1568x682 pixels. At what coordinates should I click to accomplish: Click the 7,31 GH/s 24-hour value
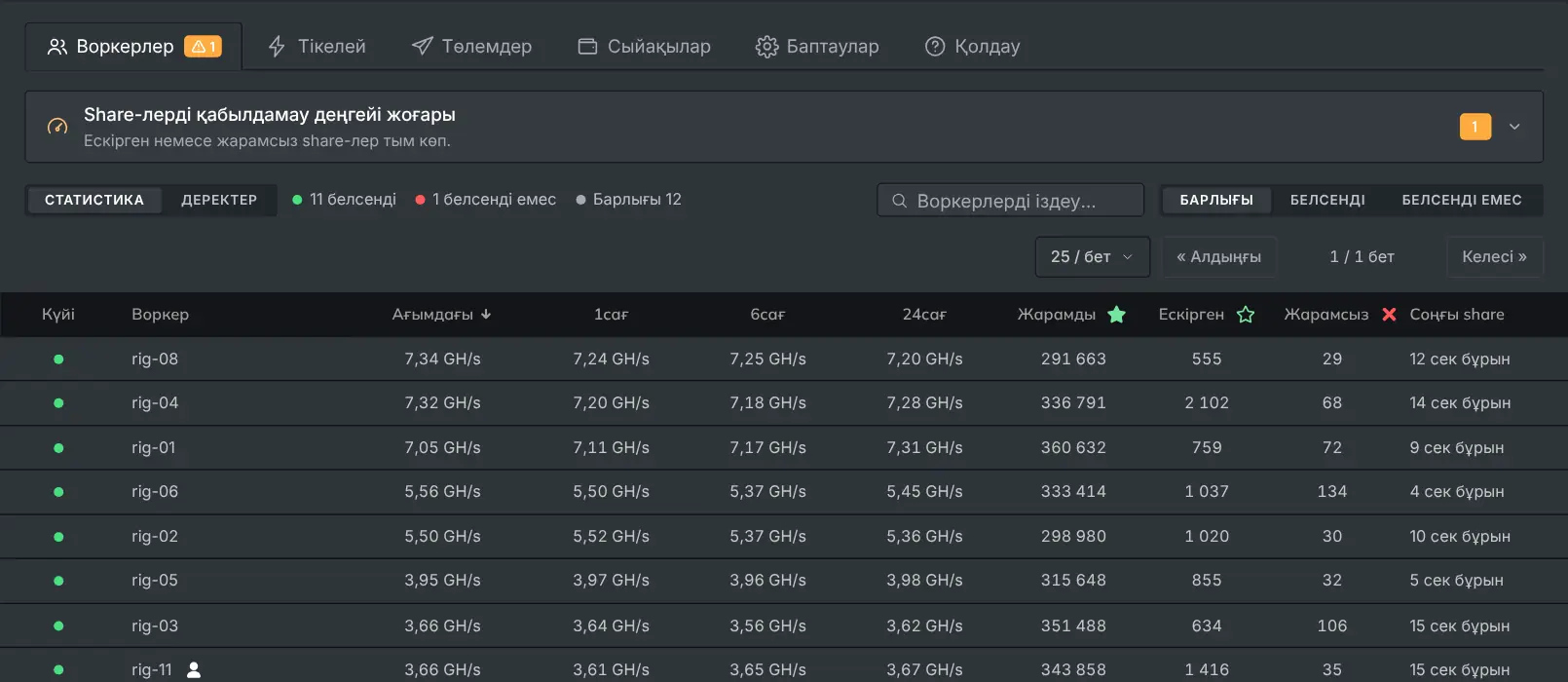click(924, 448)
